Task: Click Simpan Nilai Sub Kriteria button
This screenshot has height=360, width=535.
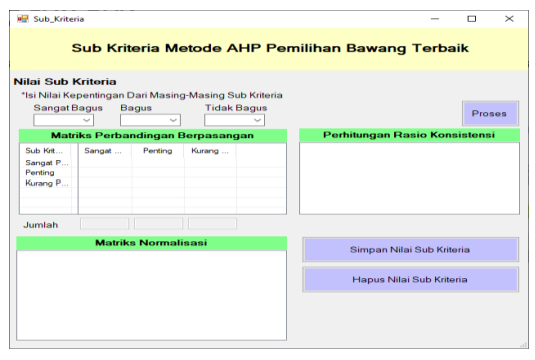Action: pyautogui.click(x=410, y=250)
